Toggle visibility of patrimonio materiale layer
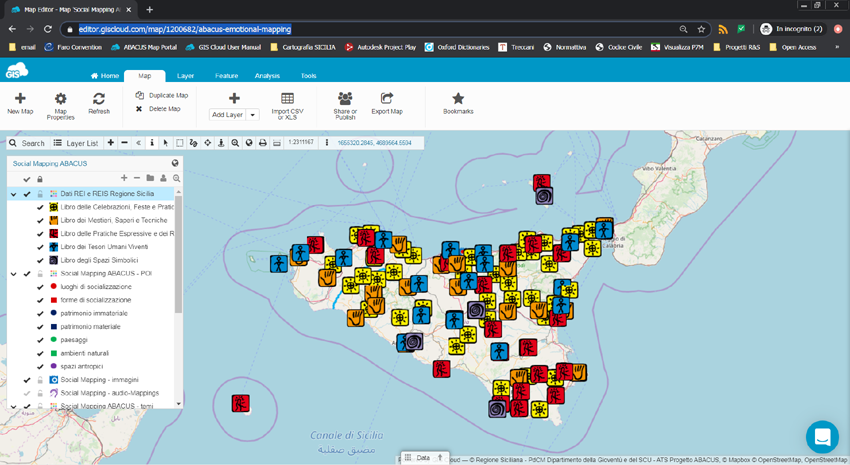Viewport: 850px width, 465px height. click(x=40, y=327)
